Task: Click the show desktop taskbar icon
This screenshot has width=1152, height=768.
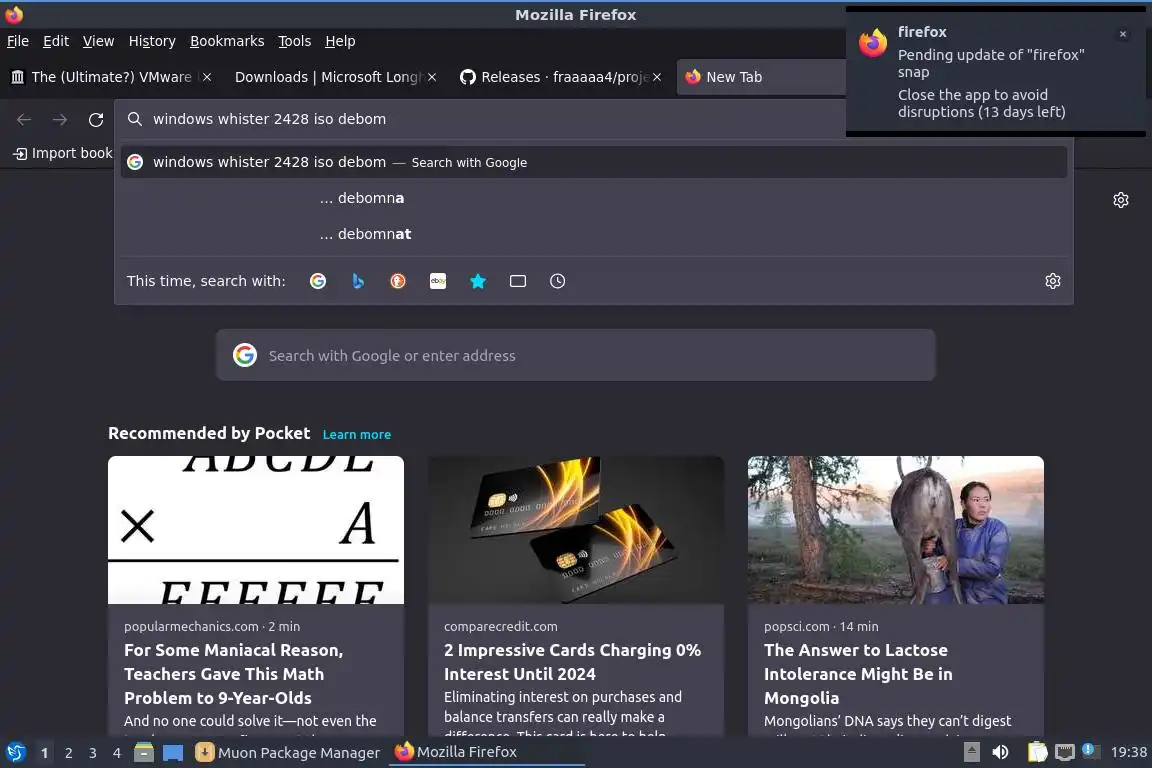Action: [173, 753]
